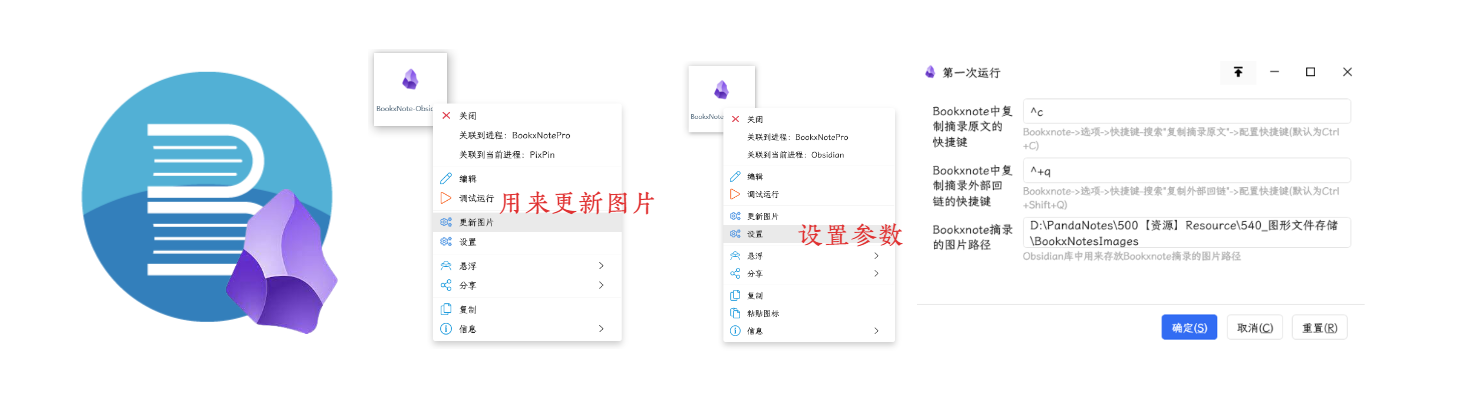
Task: Click the pencil 编辑 icon in the PixPin menu
Action: [446, 178]
